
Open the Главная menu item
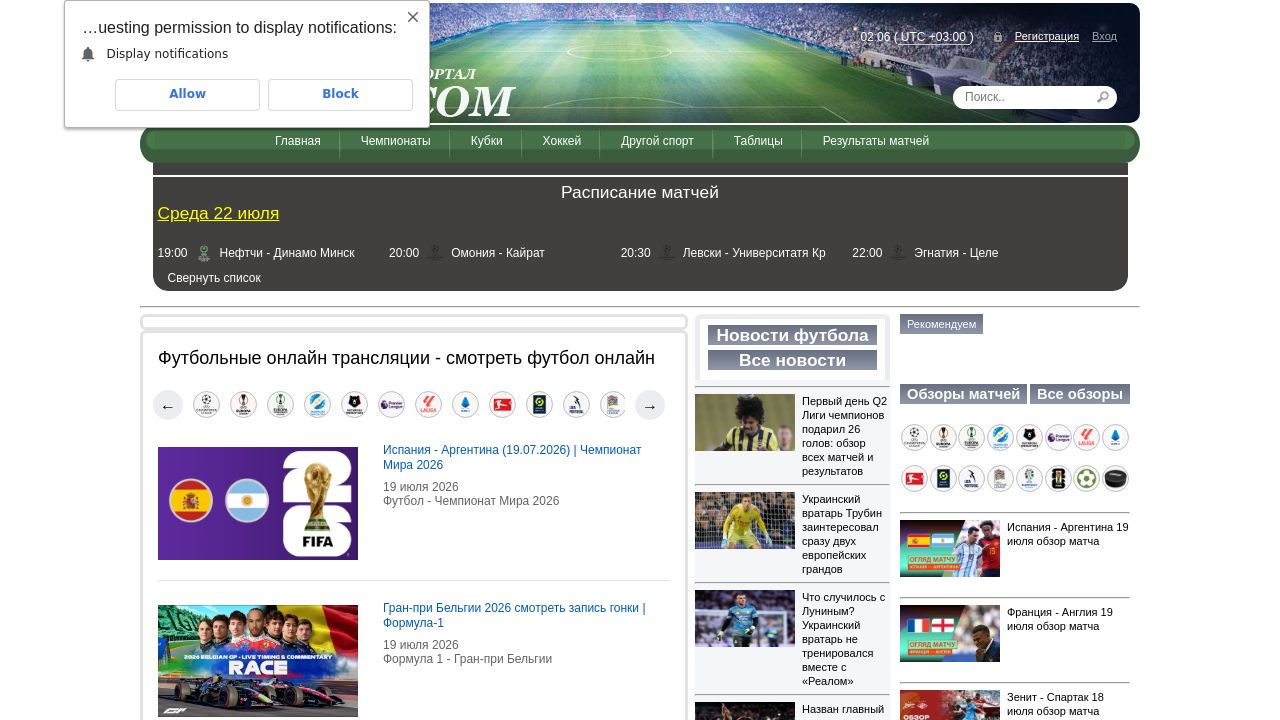(298, 141)
